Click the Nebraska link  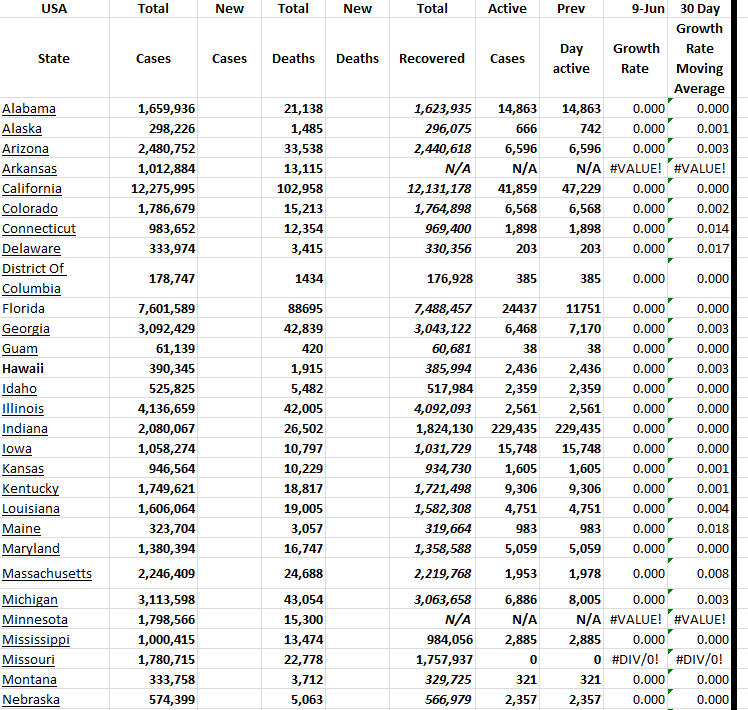pyautogui.click(x=31, y=699)
